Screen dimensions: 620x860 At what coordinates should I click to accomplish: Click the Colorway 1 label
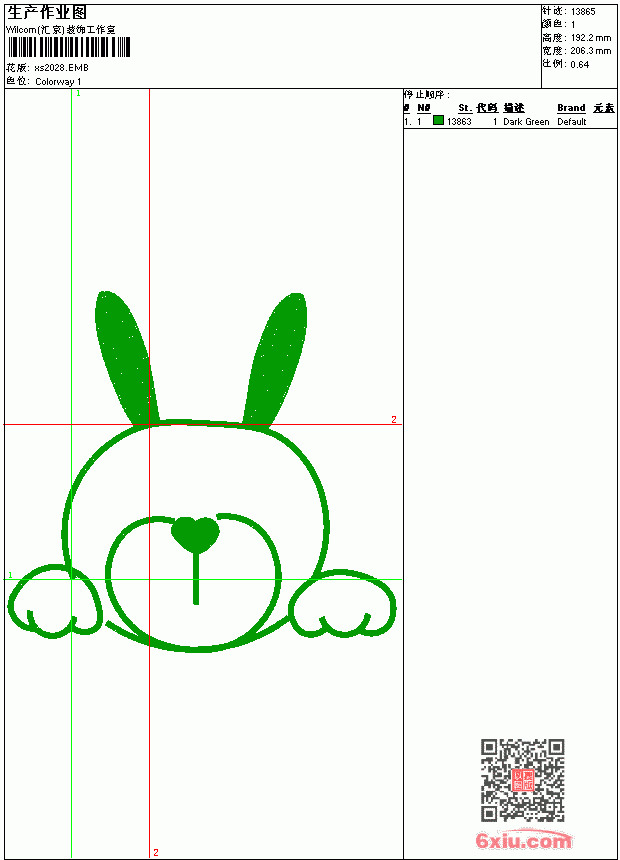pos(58,82)
